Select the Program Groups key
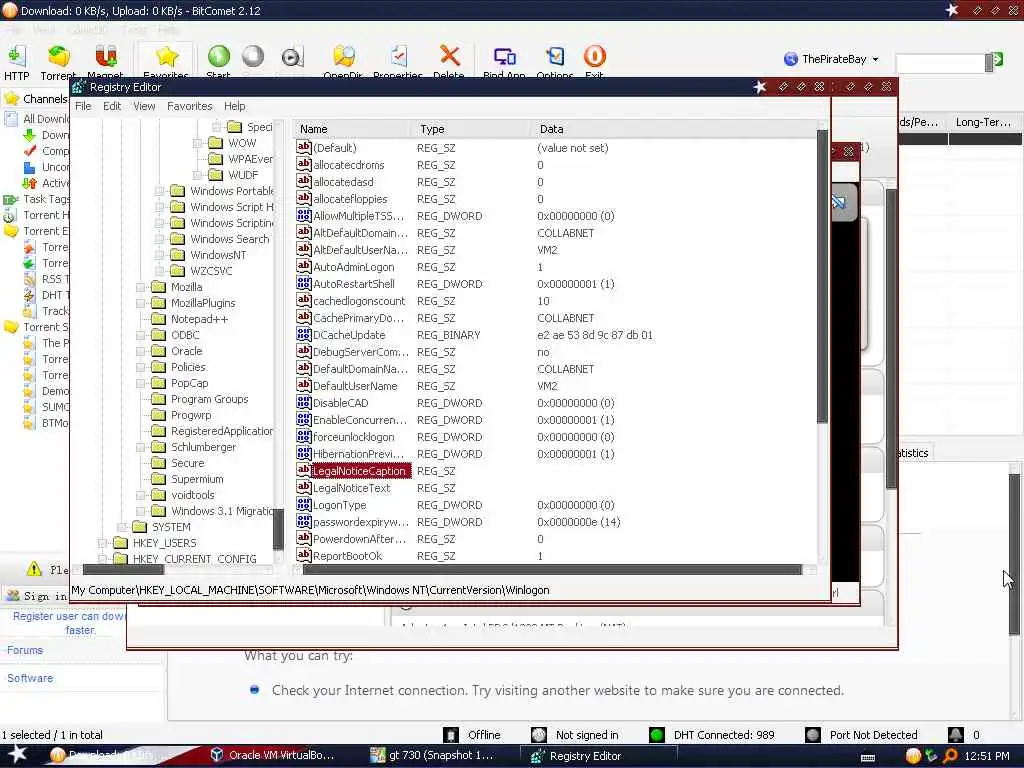This screenshot has height=768, width=1024. [x=209, y=399]
